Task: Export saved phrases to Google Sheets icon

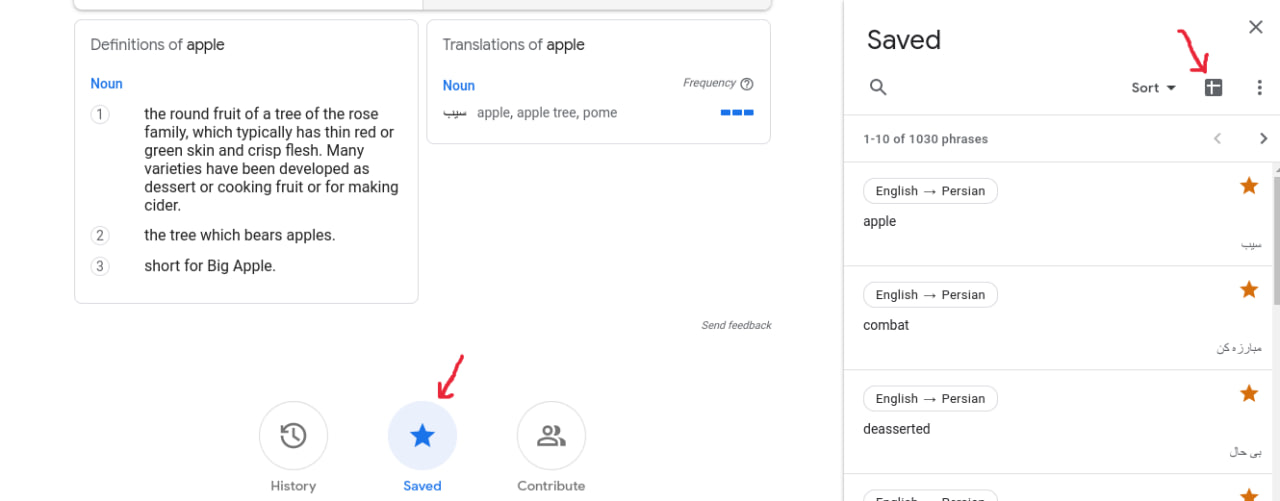Action: coord(1213,87)
